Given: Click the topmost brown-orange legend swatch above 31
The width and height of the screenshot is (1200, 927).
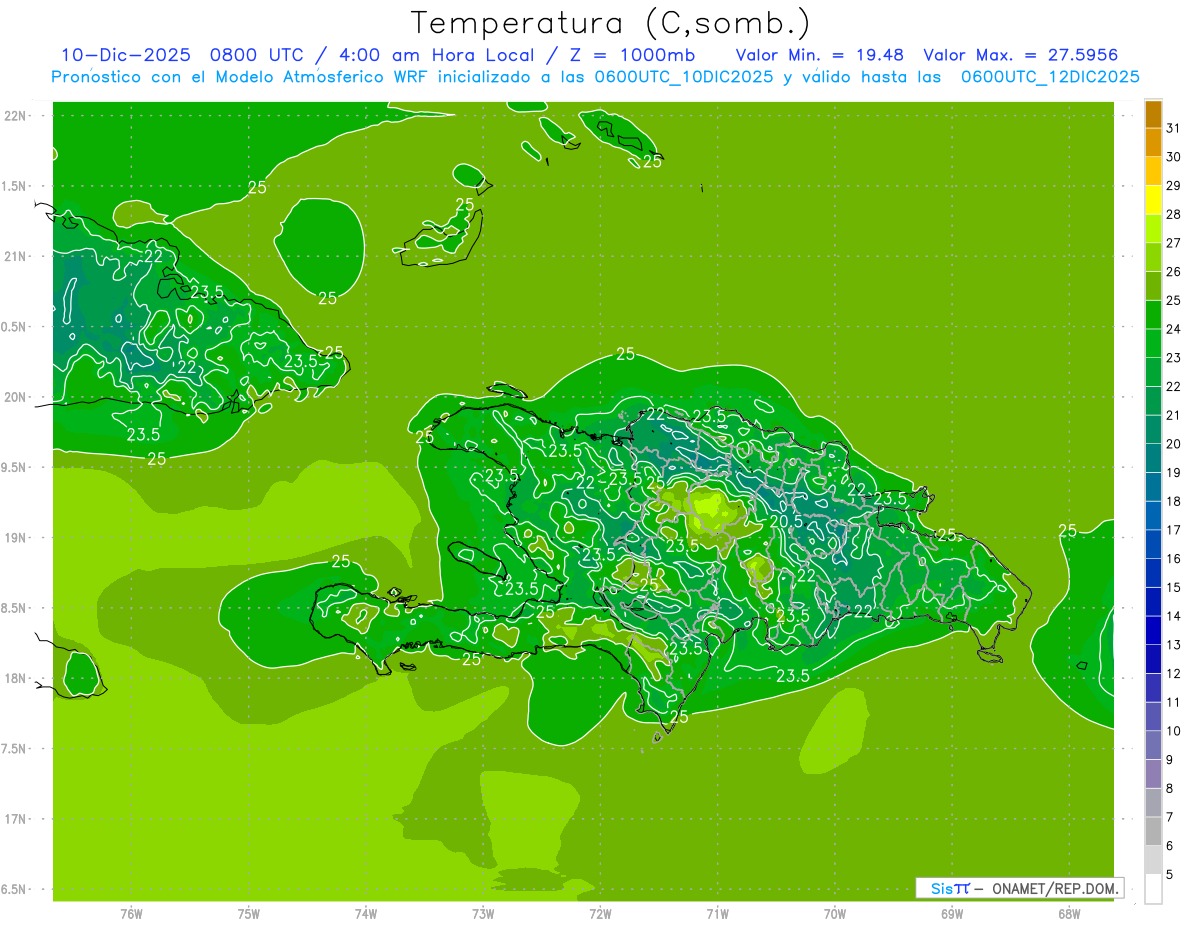Looking at the screenshot, I should pos(1153,114).
